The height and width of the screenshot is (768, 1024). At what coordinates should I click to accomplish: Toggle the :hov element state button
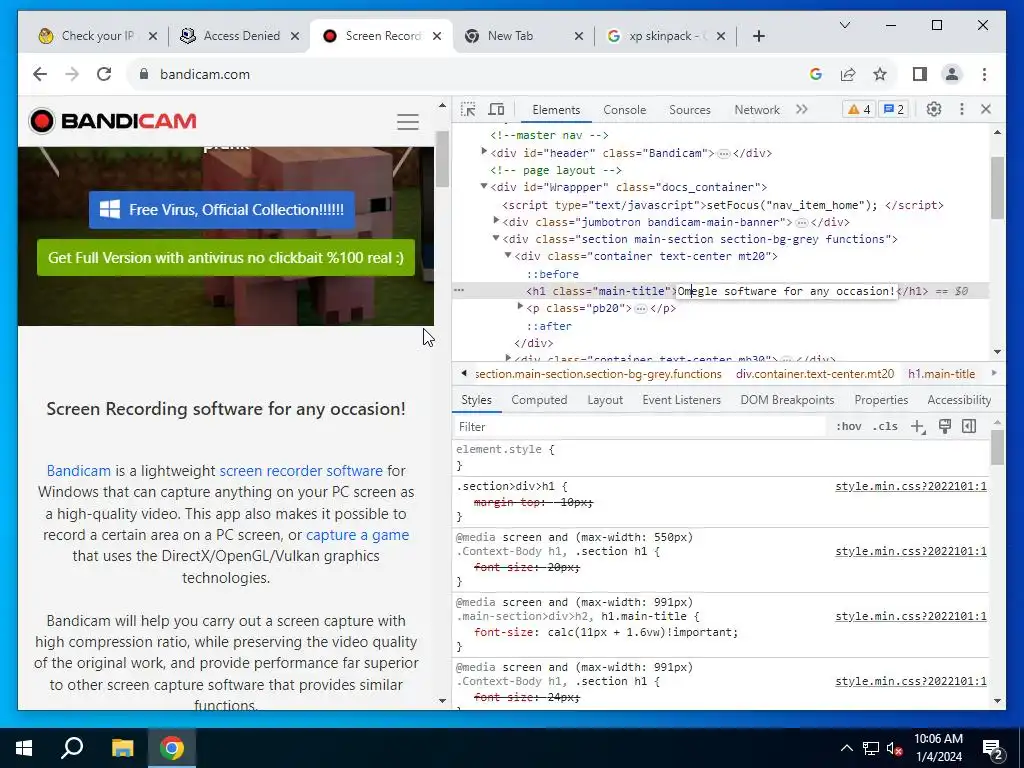pos(848,426)
